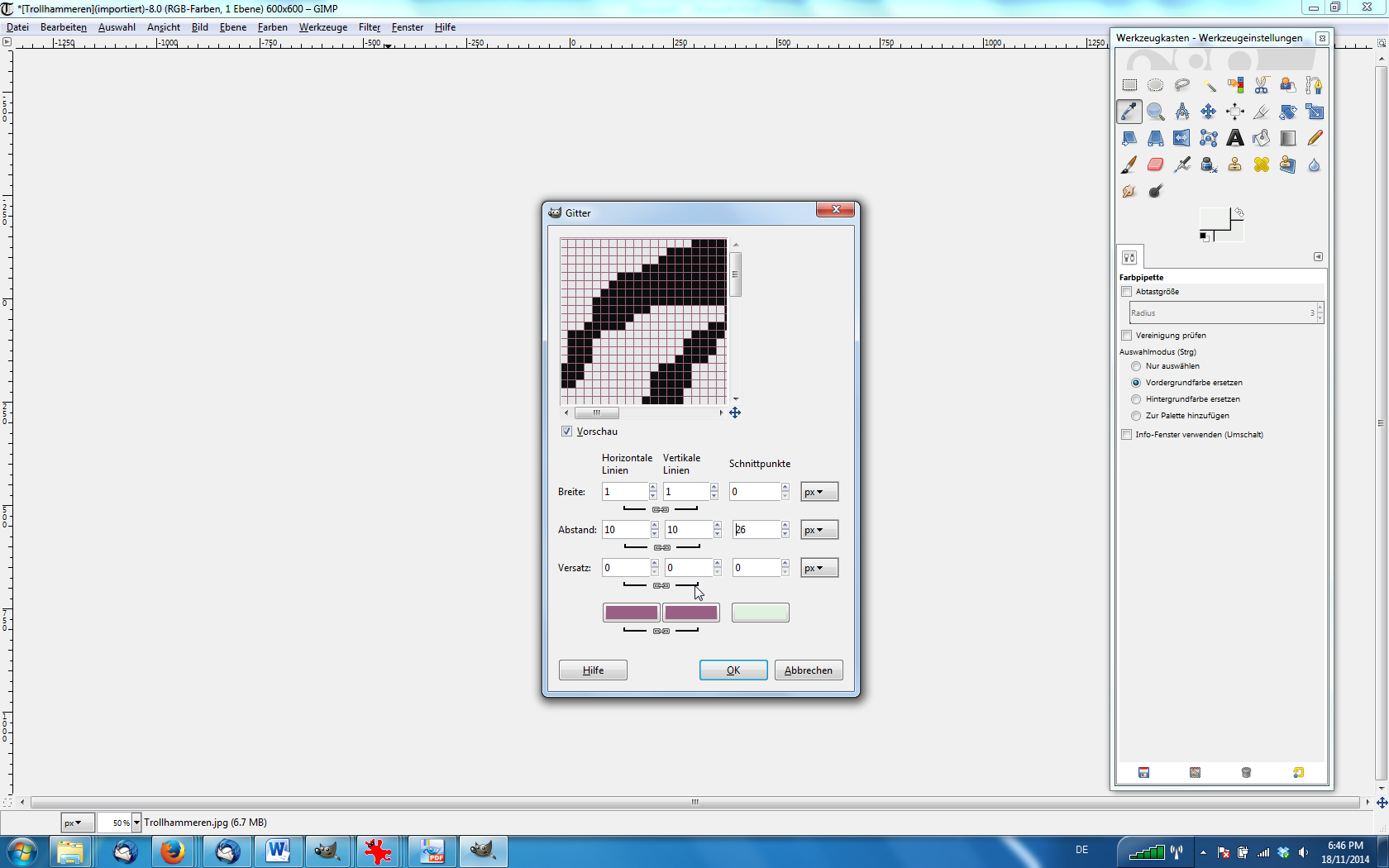Choose the Eraser tool
Image resolution: width=1389 pixels, height=868 pixels.
(1156, 165)
